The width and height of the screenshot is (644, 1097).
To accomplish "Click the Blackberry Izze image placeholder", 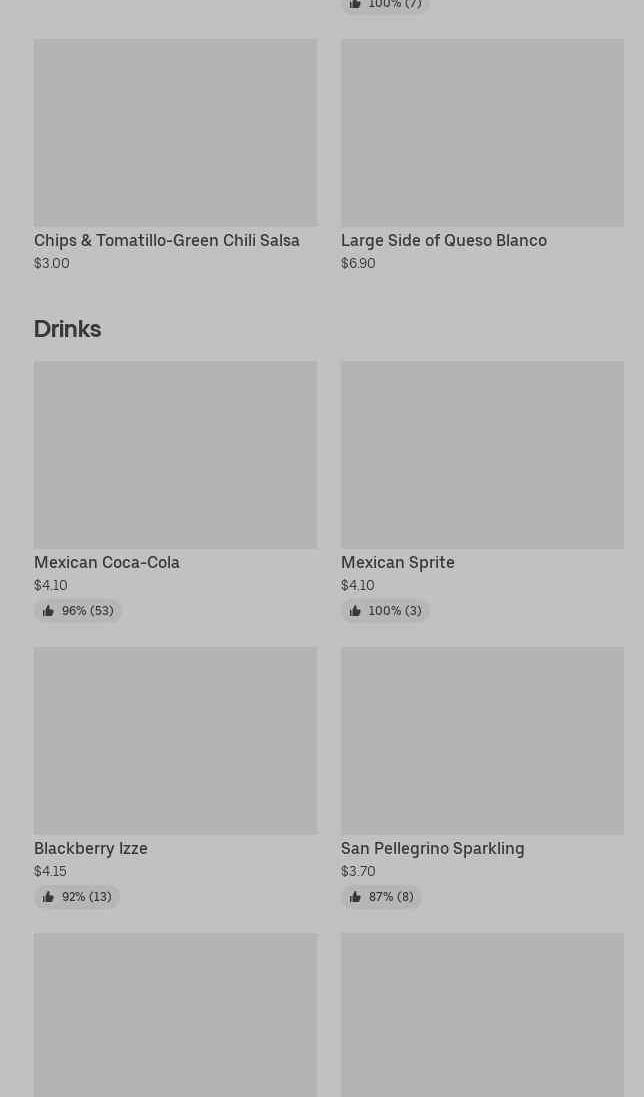I will pyautogui.click(x=175, y=740).
